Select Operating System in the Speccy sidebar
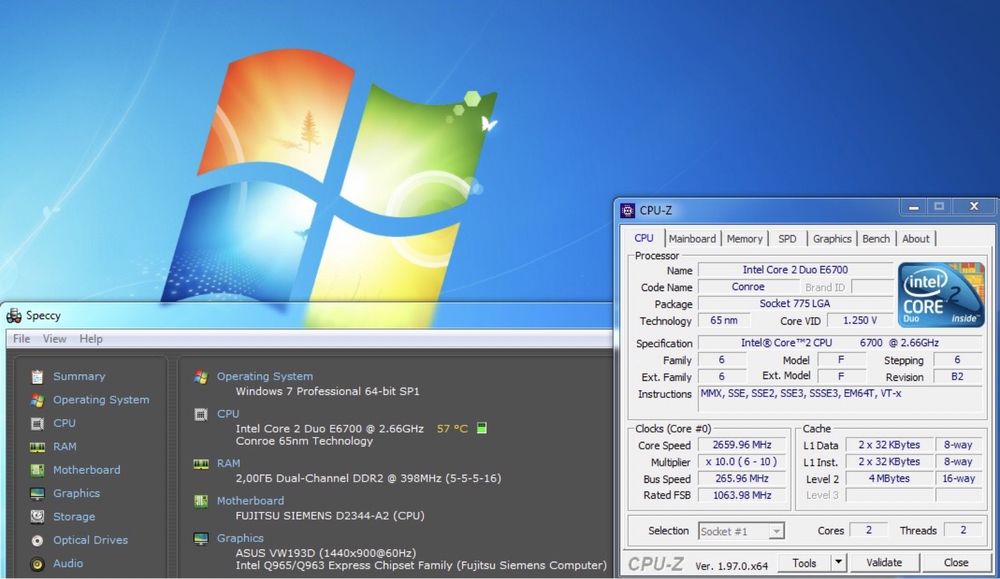 101,400
